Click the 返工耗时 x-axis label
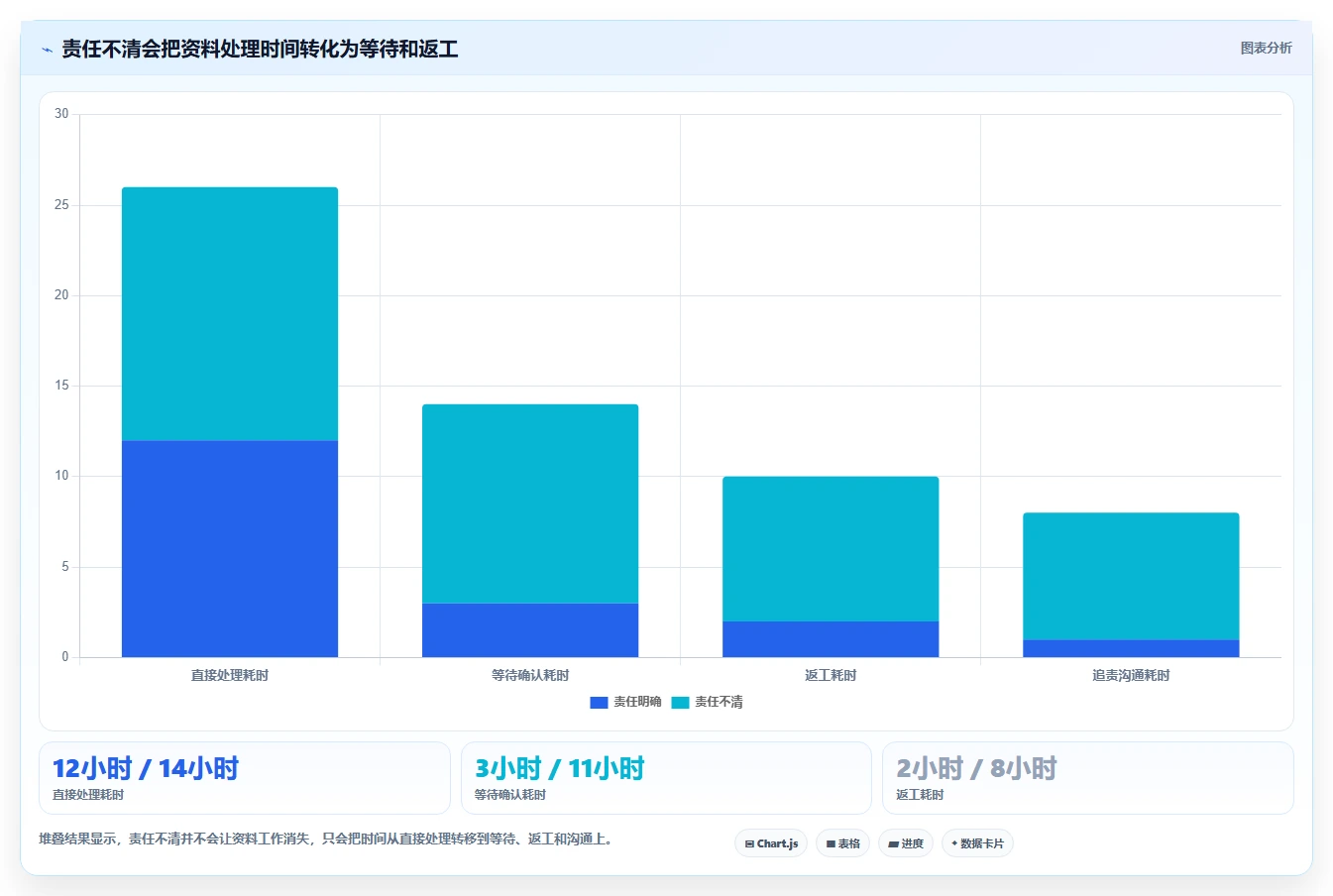This screenshot has height=896, width=1333. point(831,675)
